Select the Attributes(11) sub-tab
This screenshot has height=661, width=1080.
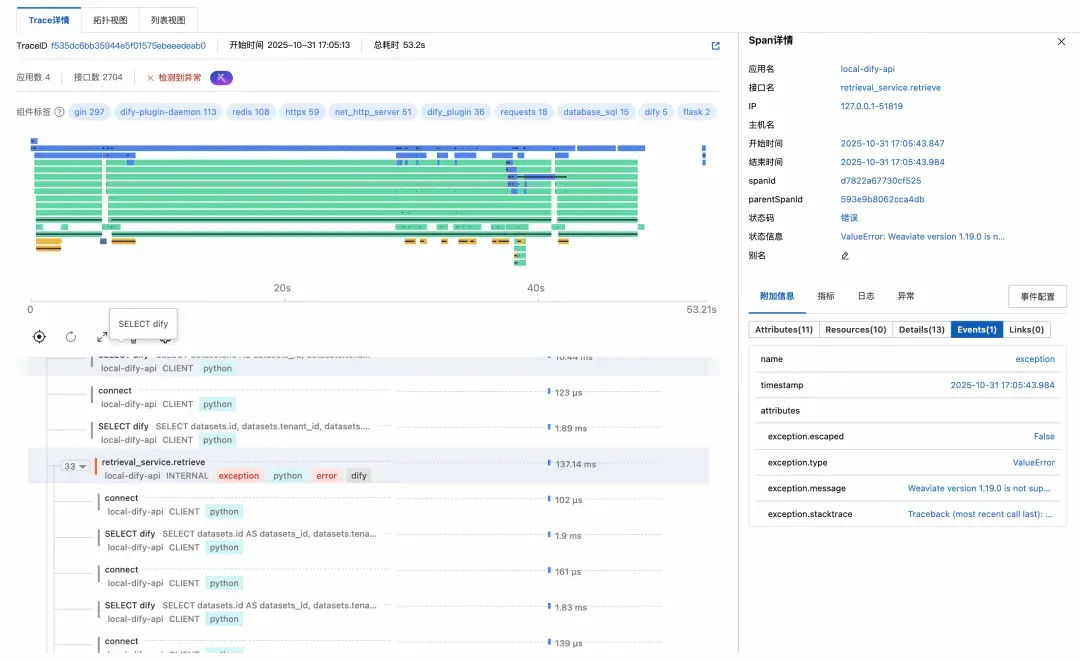tap(784, 330)
